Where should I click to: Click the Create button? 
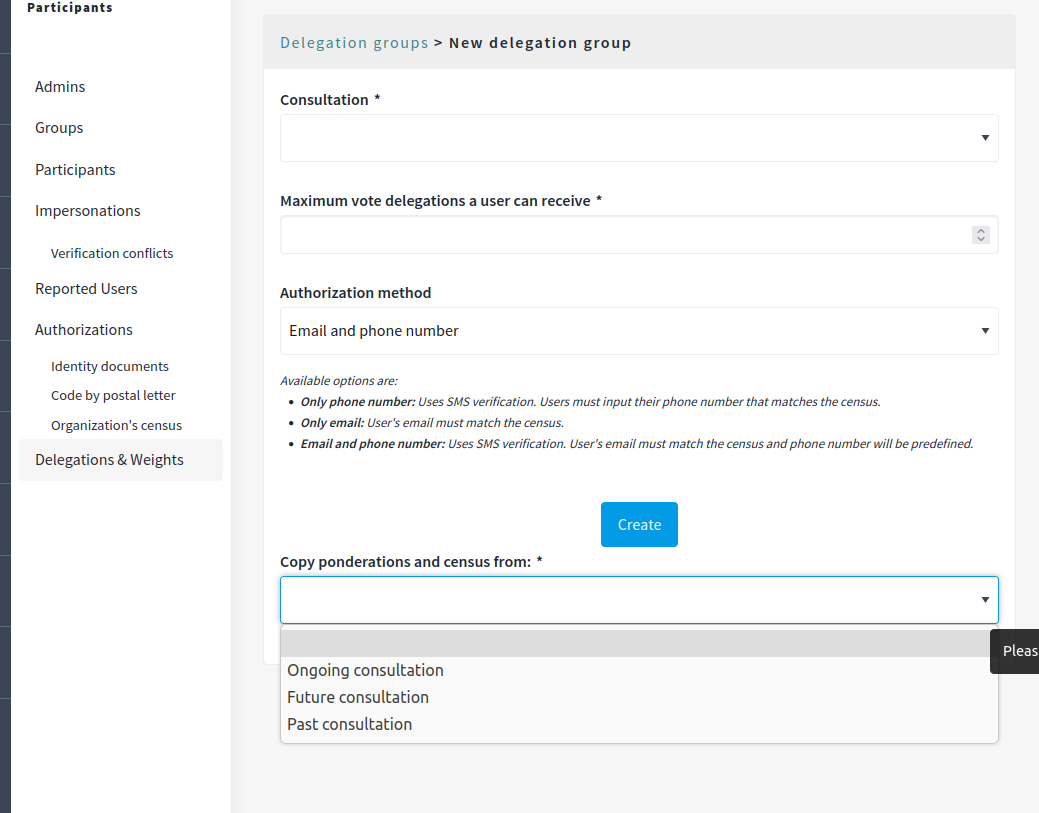click(639, 524)
